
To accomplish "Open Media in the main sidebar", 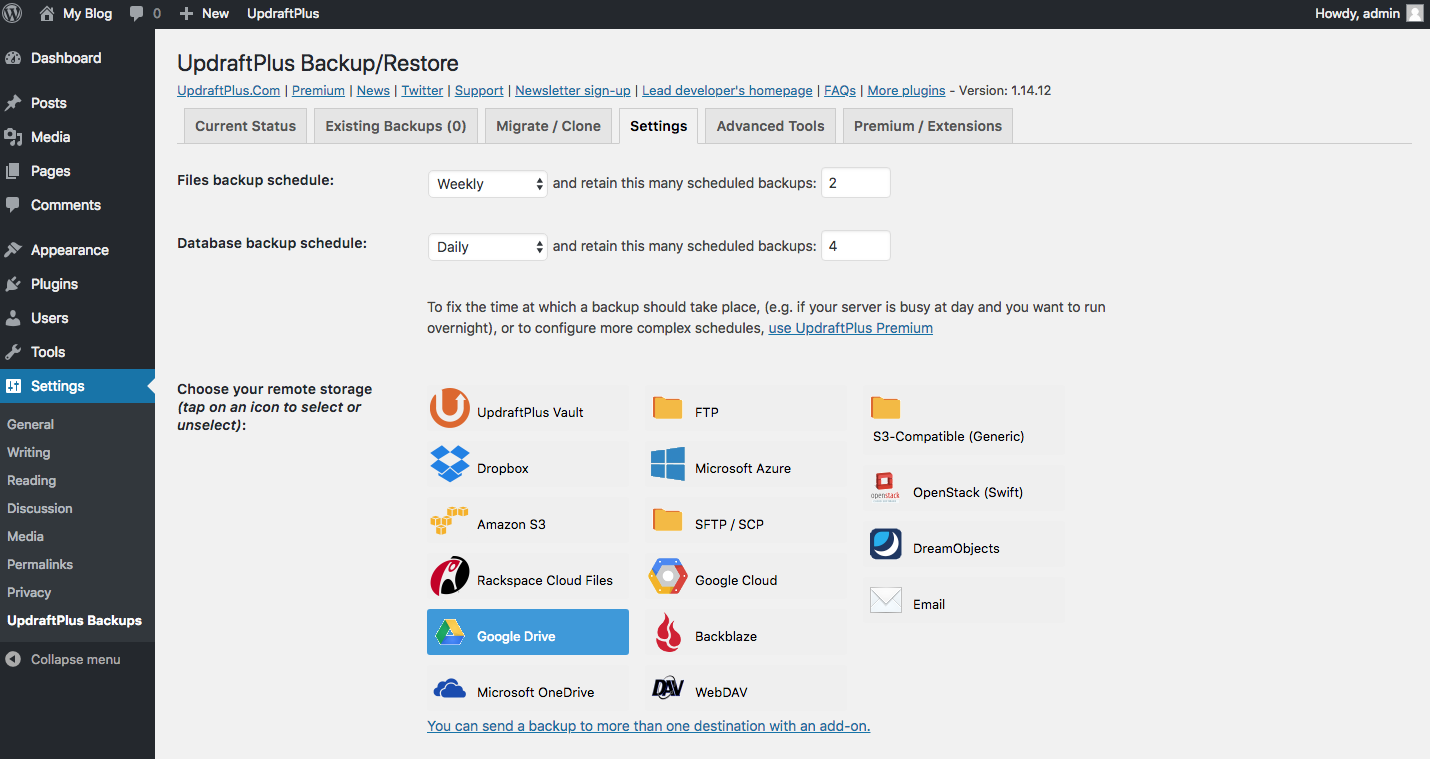I will (77, 137).
